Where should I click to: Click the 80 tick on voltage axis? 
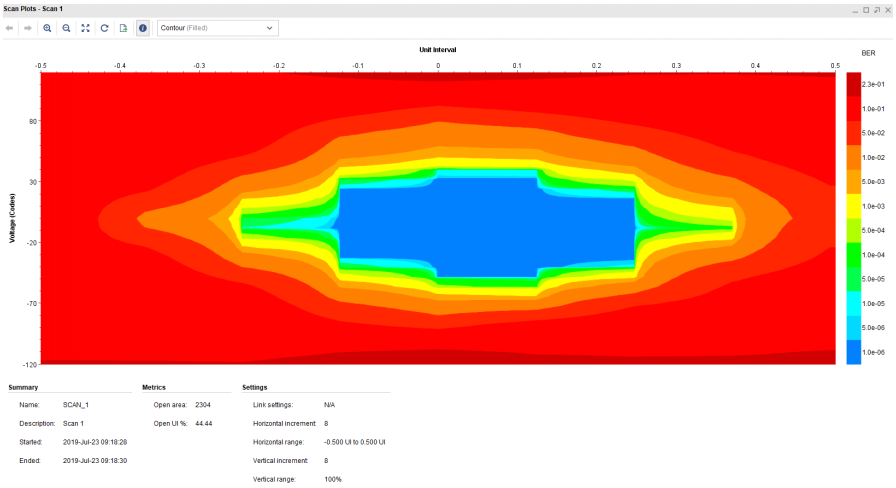click(x=33, y=121)
